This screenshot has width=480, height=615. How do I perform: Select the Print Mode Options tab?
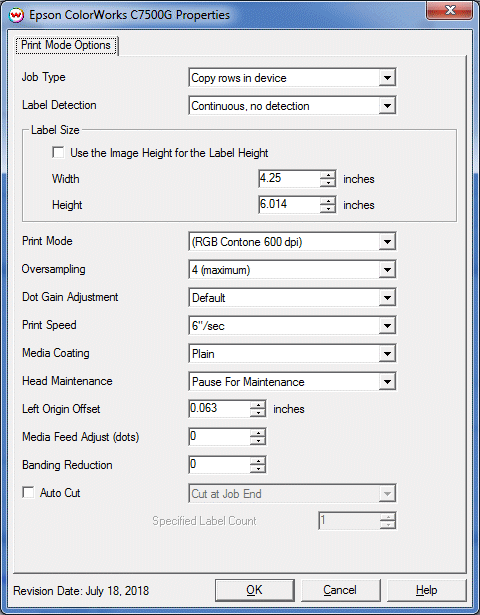66,45
